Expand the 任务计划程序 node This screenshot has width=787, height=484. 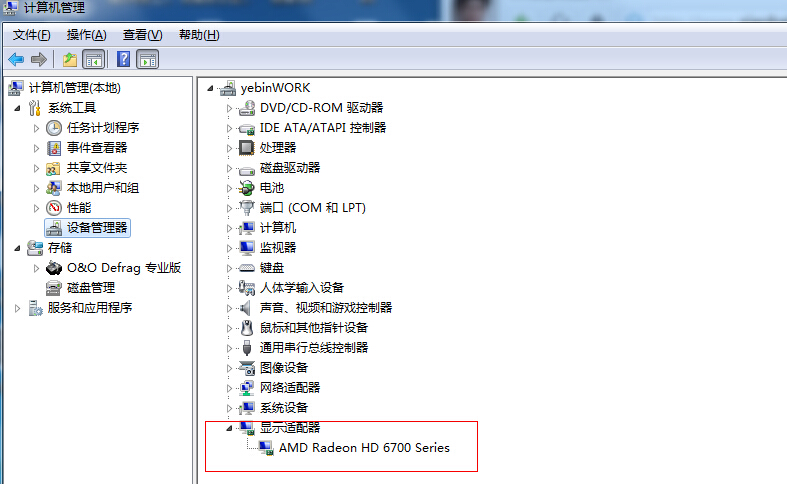(37, 128)
